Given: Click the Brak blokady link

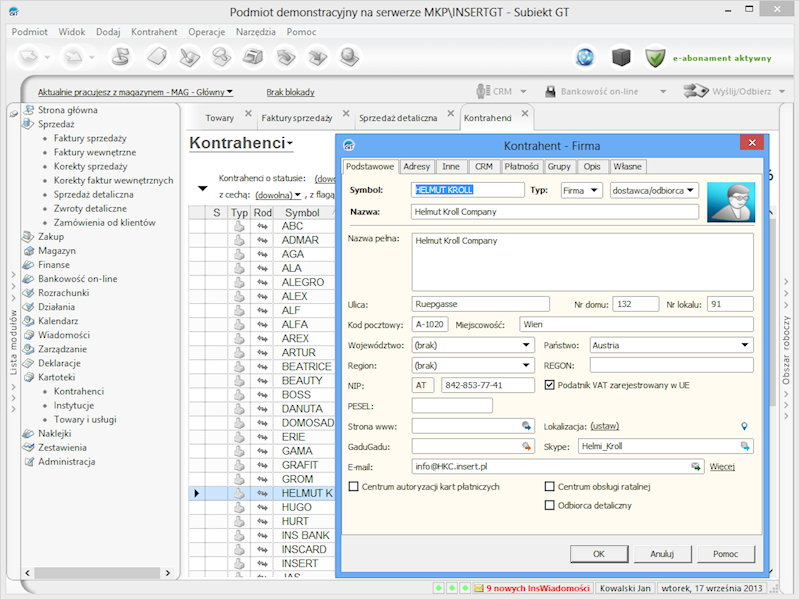Looking at the screenshot, I should pyautogui.click(x=290, y=92).
